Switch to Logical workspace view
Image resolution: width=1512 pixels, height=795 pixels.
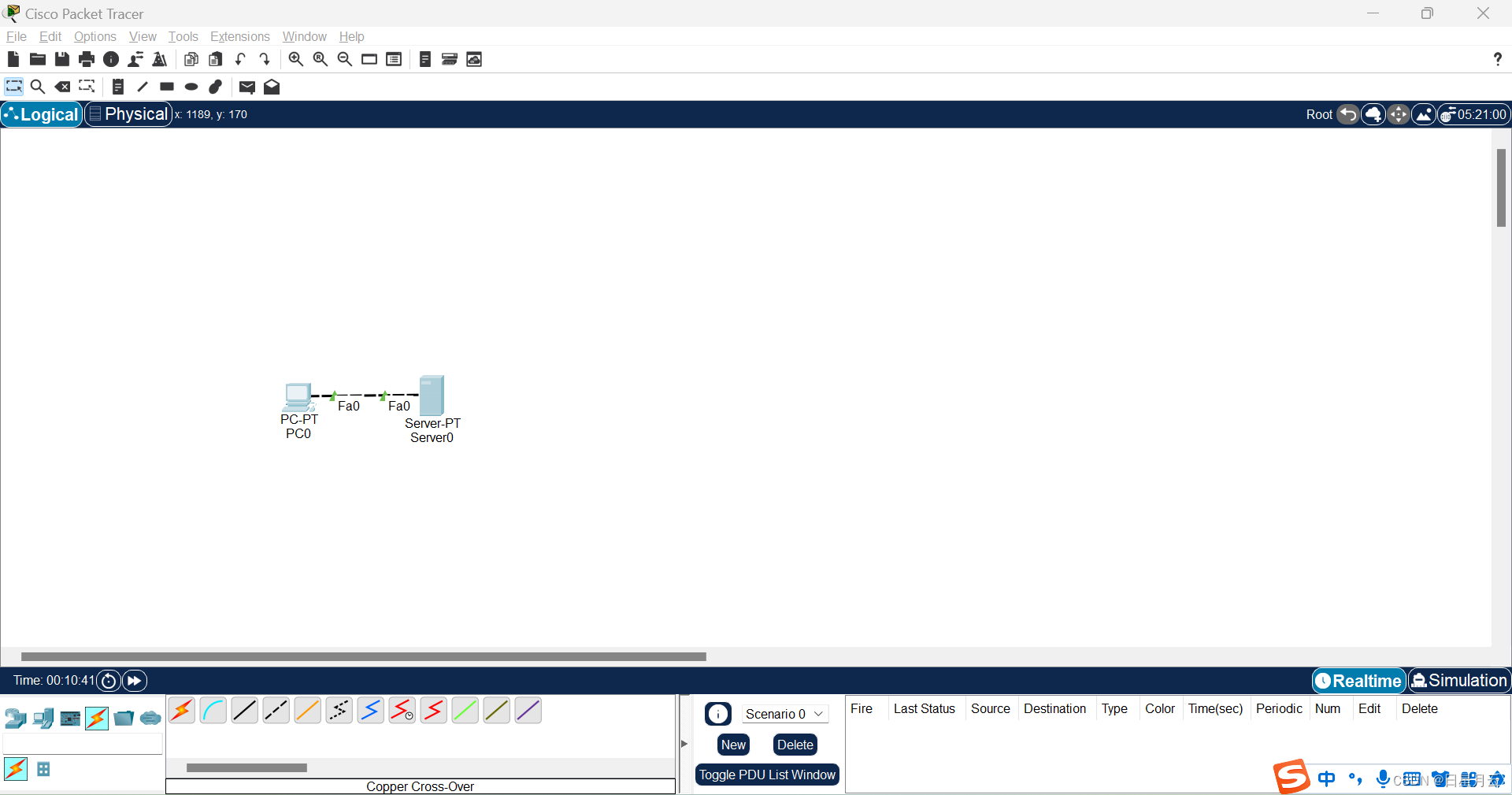tap(42, 114)
